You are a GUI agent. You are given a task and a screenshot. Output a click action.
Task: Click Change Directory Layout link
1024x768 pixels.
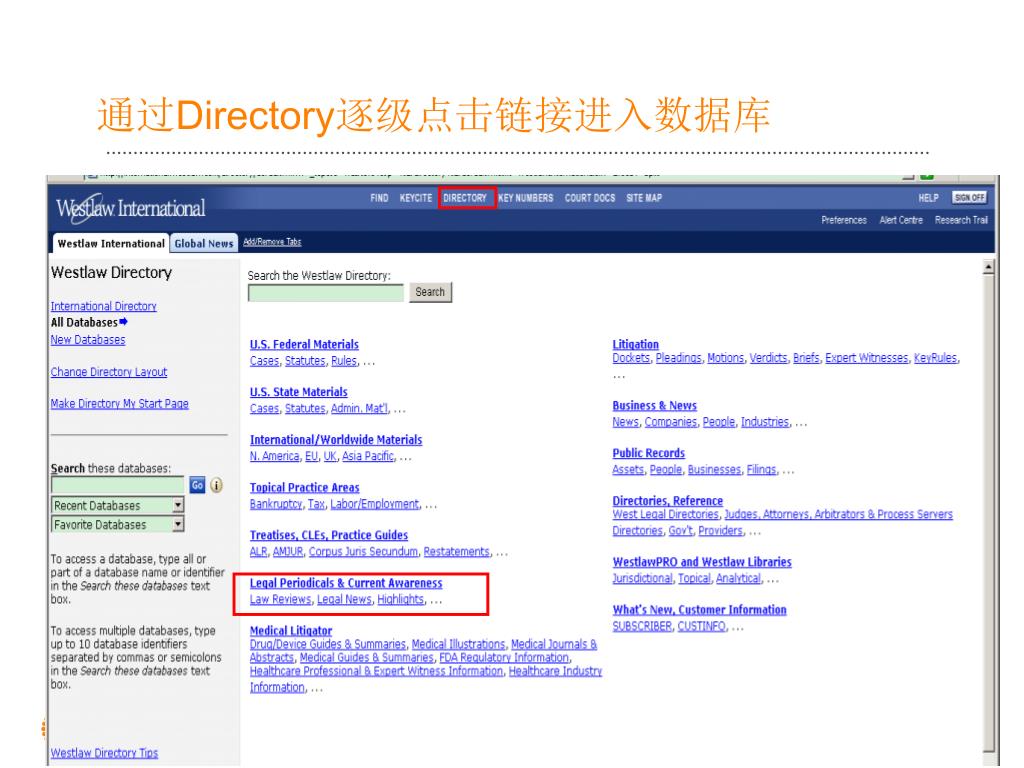pyautogui.click(x=109, y=372)
